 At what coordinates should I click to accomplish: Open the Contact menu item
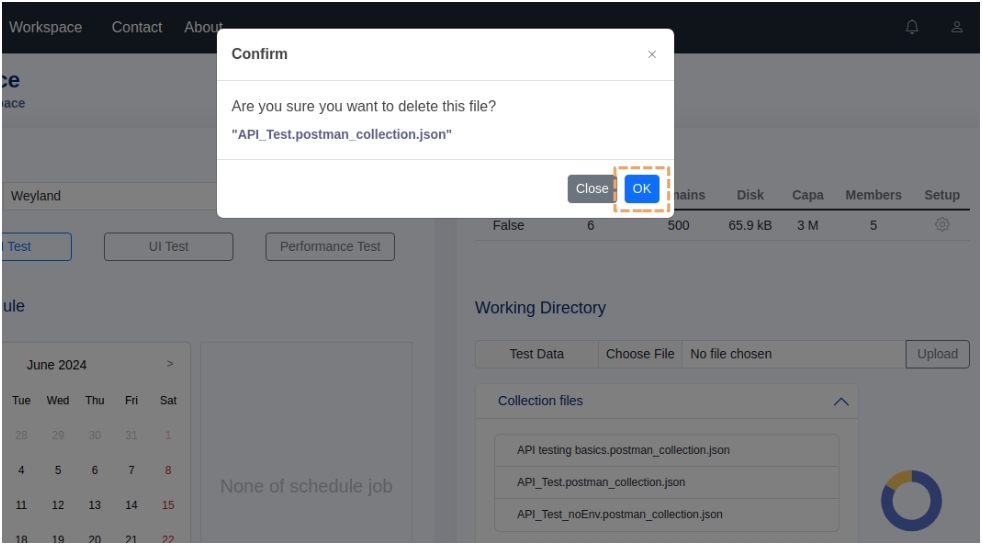click(x=137, y=27)
